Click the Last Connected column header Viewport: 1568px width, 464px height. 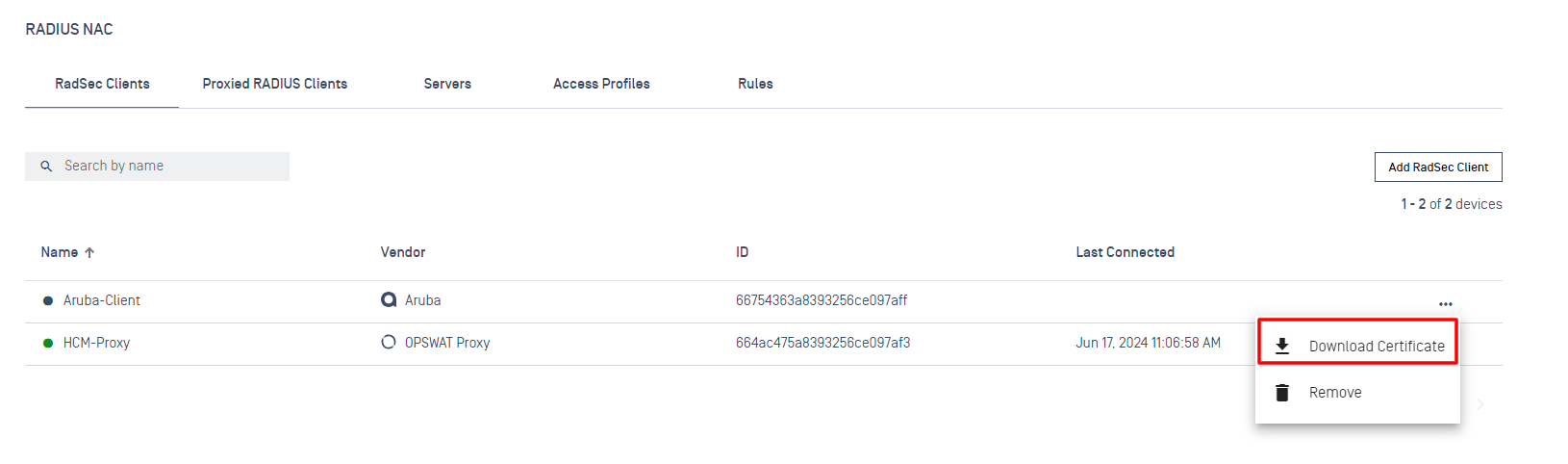pyautogui.click(x=1125, y=252)
